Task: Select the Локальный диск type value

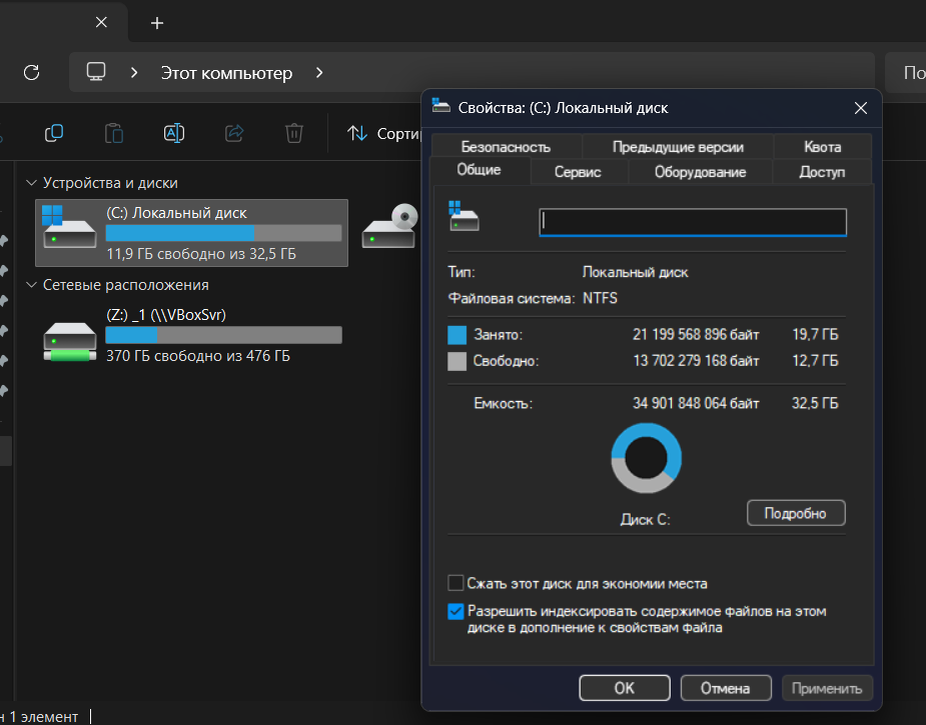Action: 635,272
